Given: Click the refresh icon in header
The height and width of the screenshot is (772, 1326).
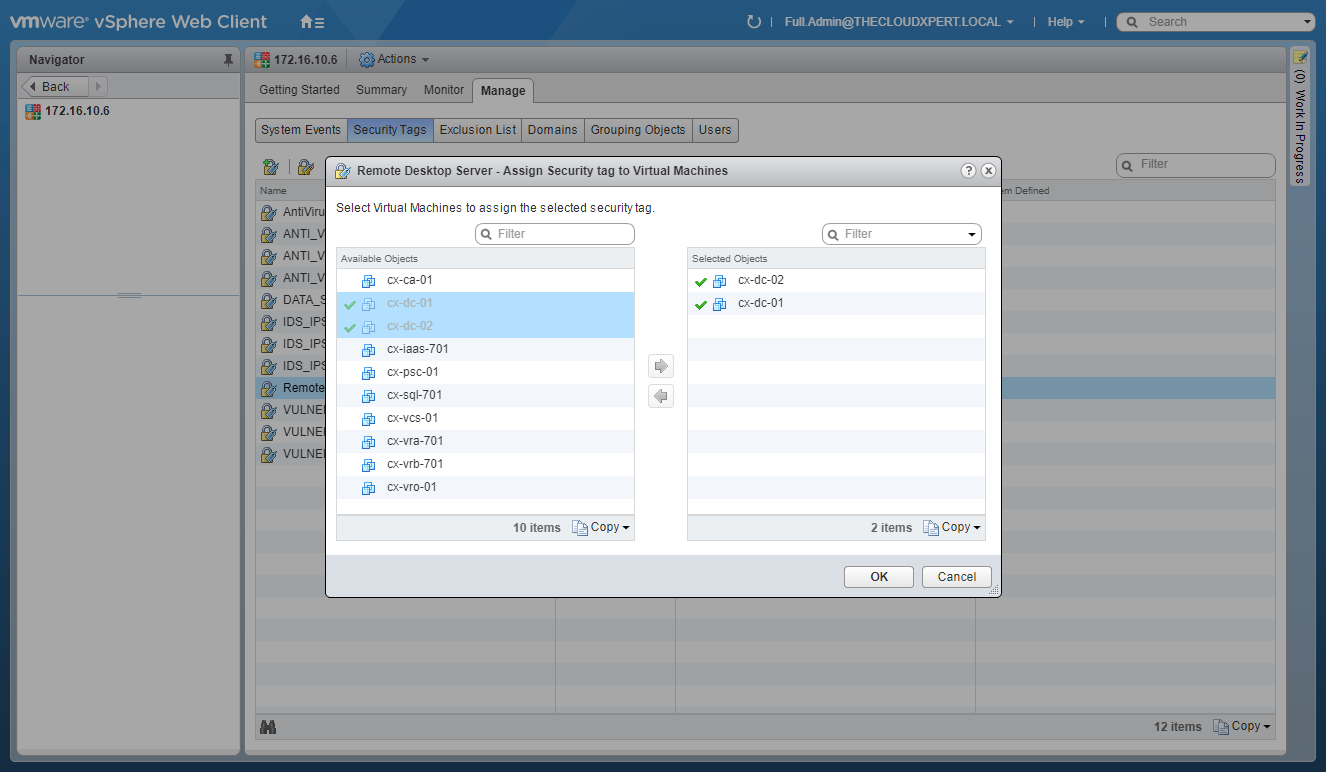Looking at the screenshot, I should (753, 22).
